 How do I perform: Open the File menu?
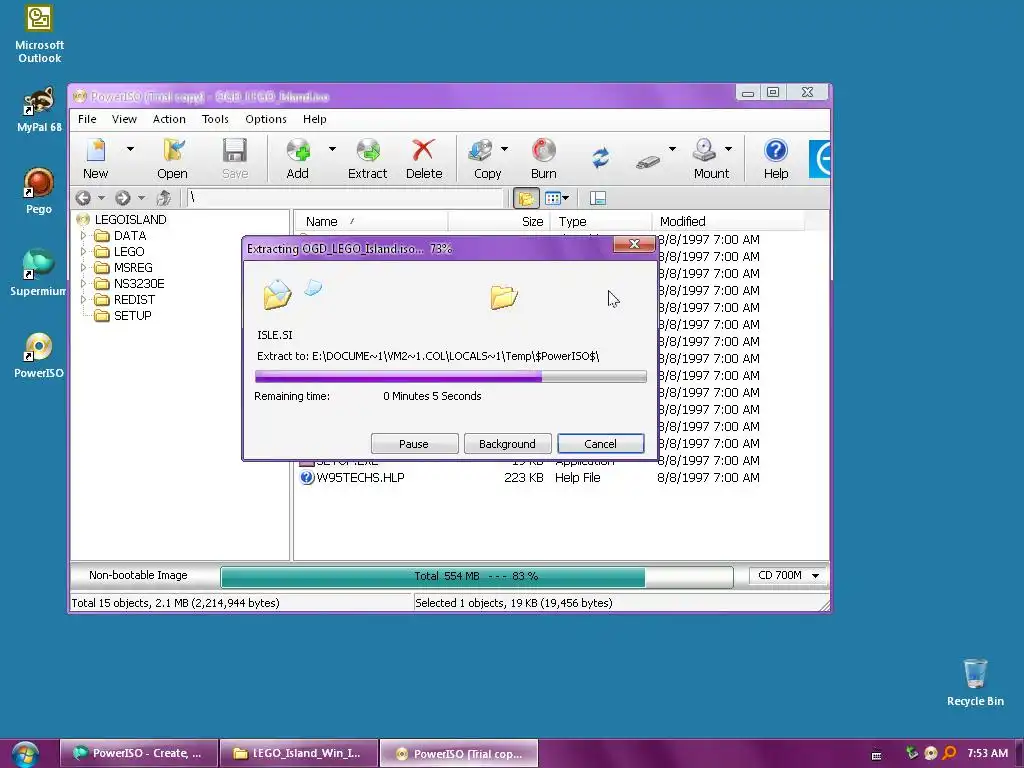(87, 119)
